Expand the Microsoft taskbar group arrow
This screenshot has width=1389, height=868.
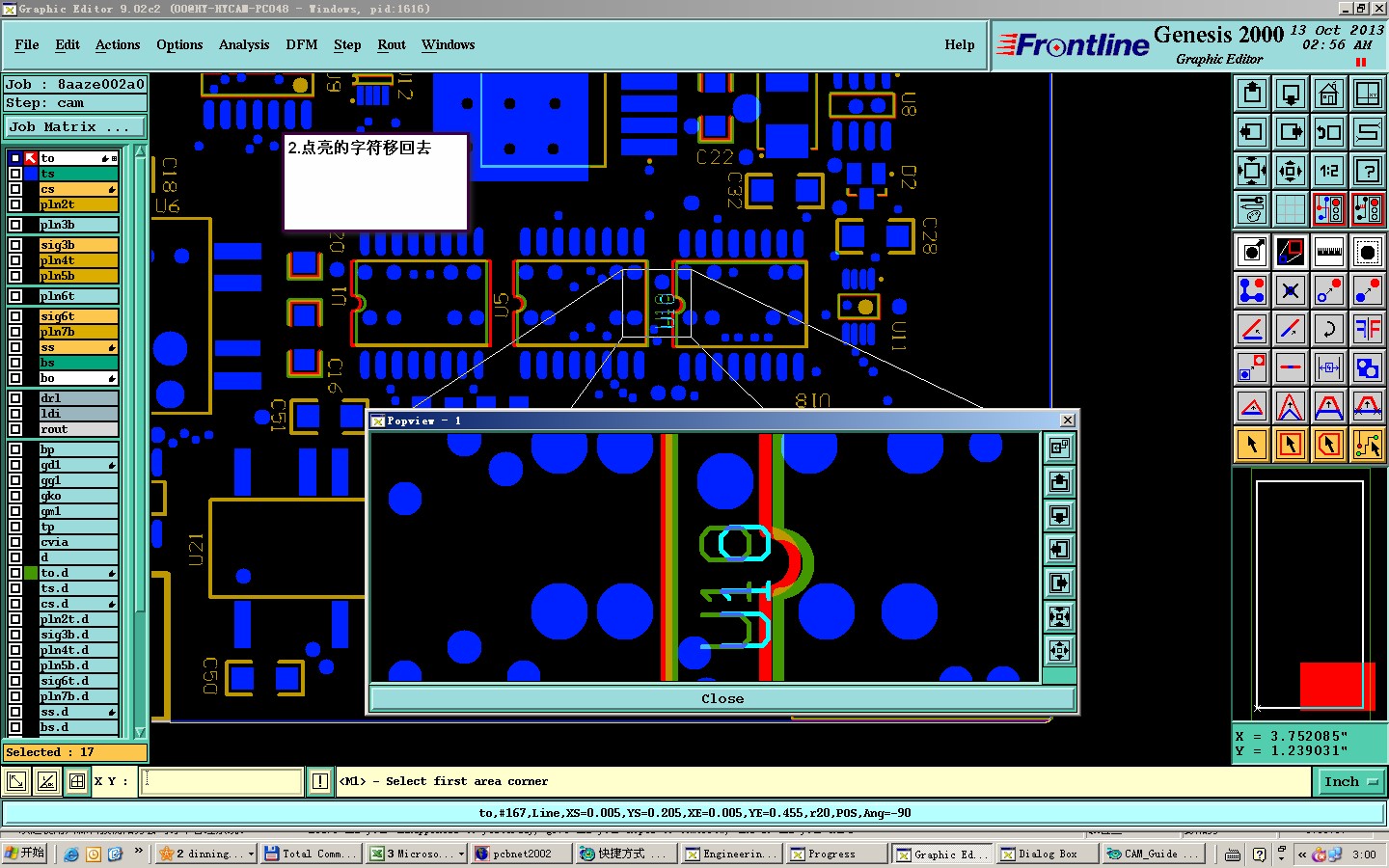click(x=461, y=854)
